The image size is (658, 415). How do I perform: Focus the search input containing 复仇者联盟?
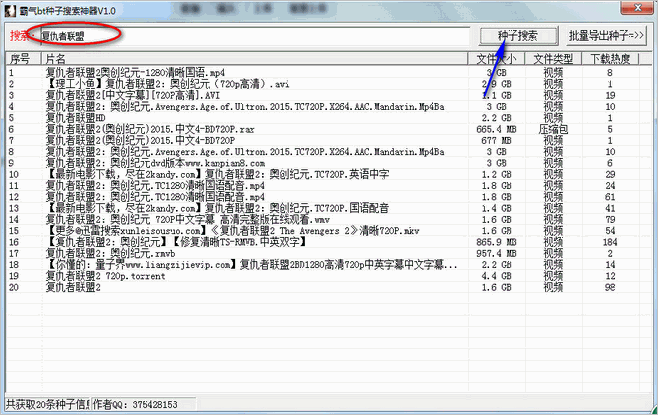coord(254,37)
